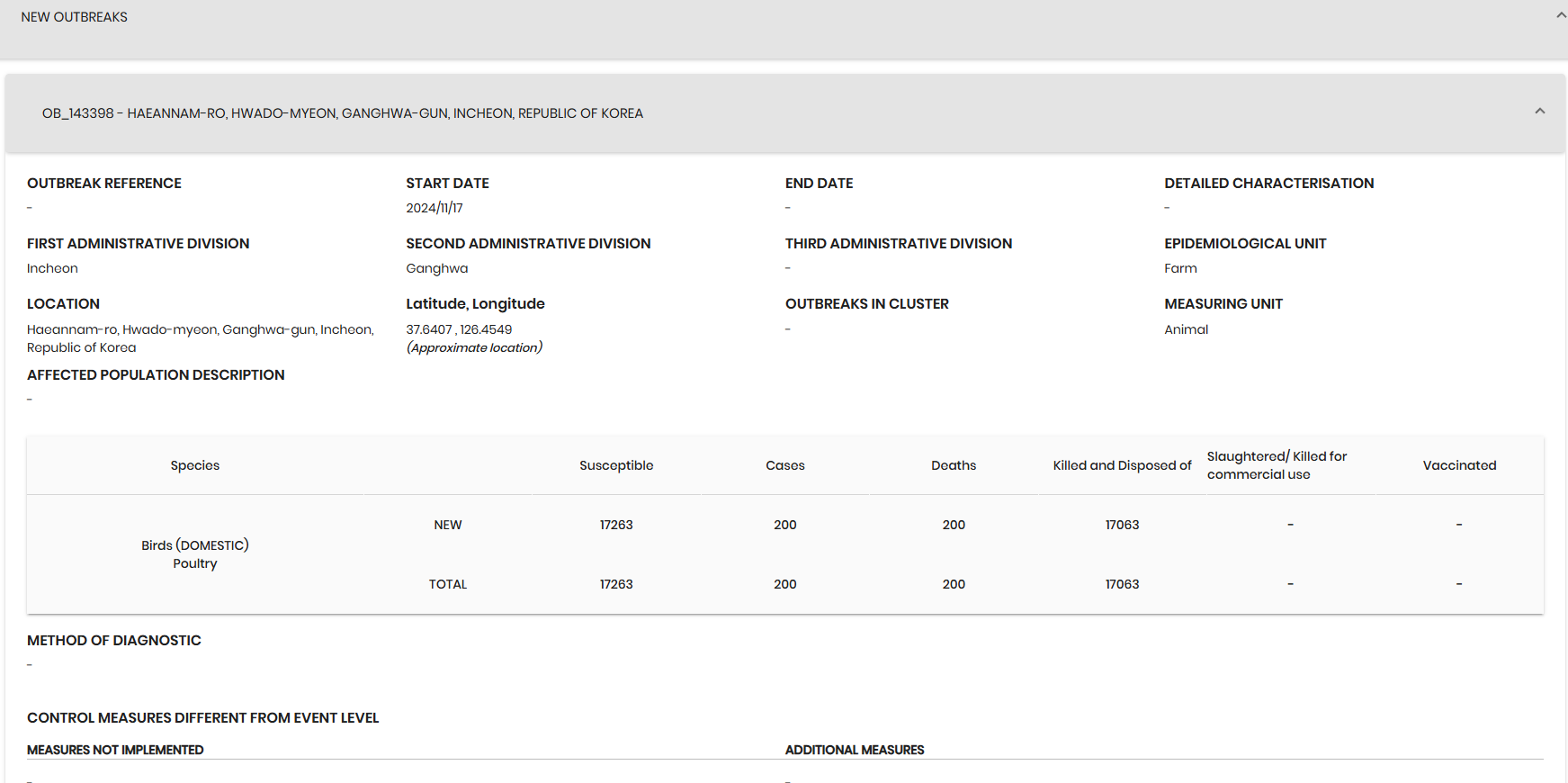Click the Birds (DOMESTIC) Poultry species cell
The height and width of the screenshot is (783, 1568).
pyautogui.click(x=195, y=554)
